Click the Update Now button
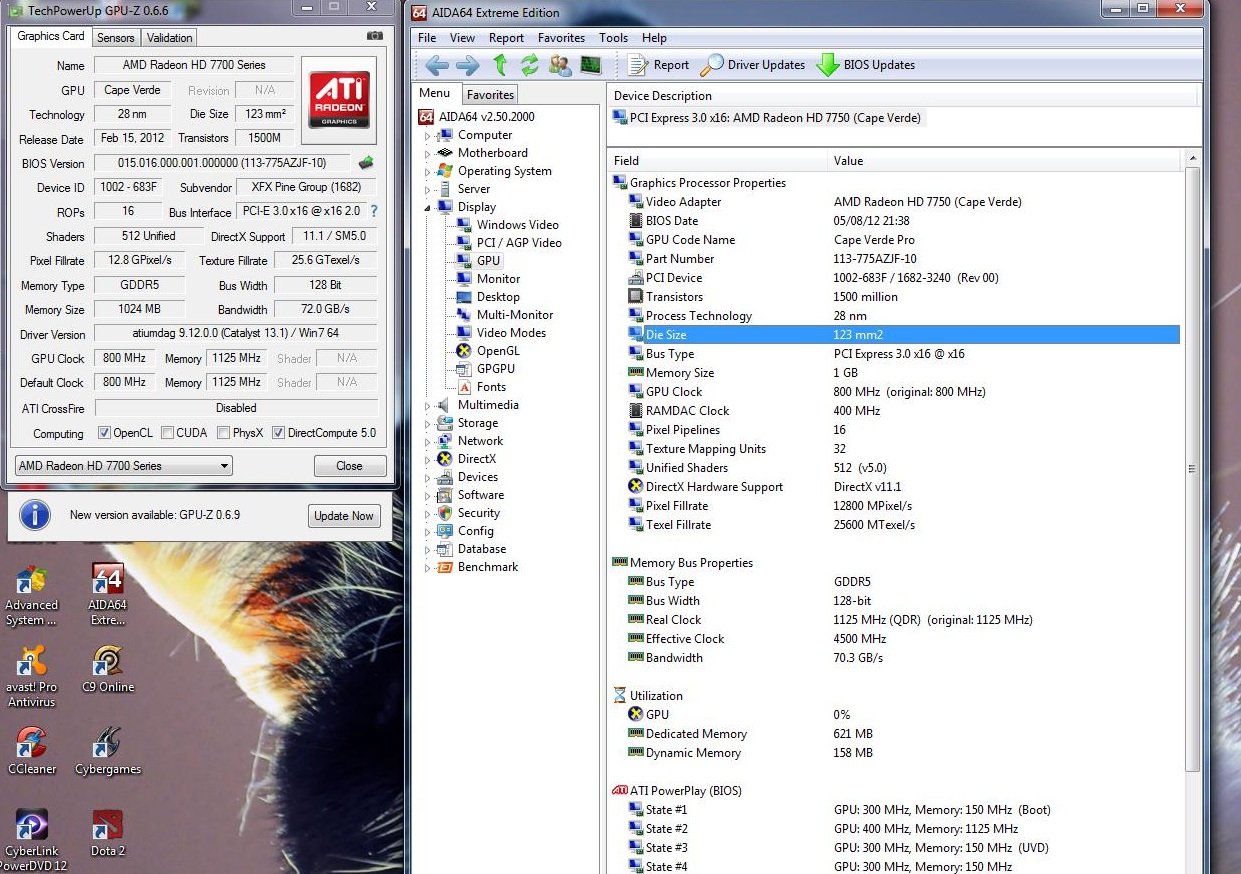The height and width of the screenshot is (874, 1241). click(x=343, y=516)
